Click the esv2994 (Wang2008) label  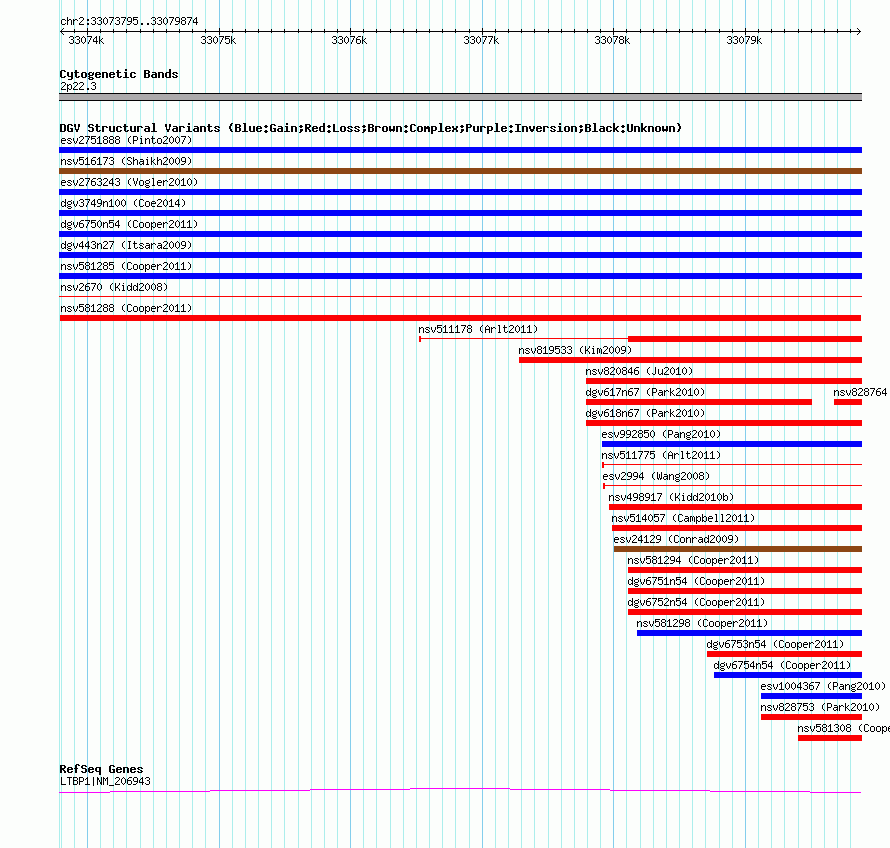tap(656, 476)
